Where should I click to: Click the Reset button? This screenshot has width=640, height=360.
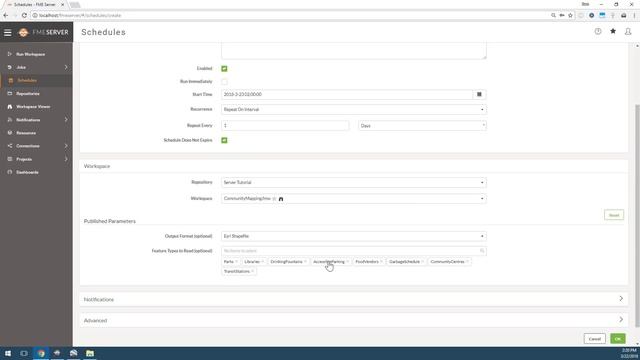point(613,215)
